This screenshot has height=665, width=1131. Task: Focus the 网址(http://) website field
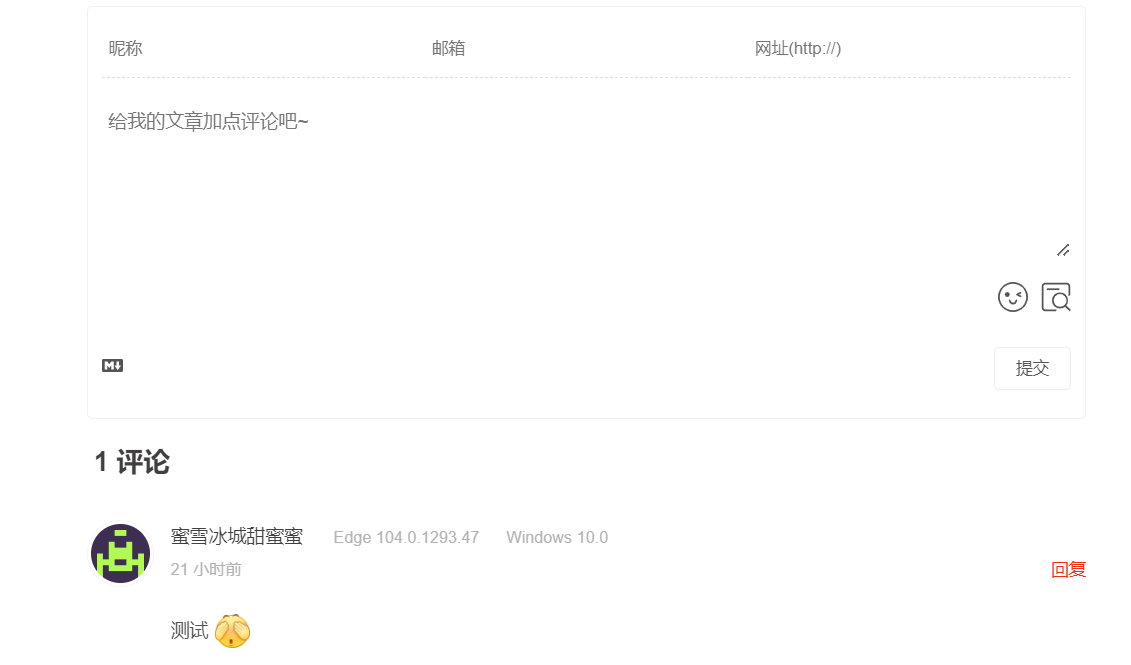click(910, 48)
